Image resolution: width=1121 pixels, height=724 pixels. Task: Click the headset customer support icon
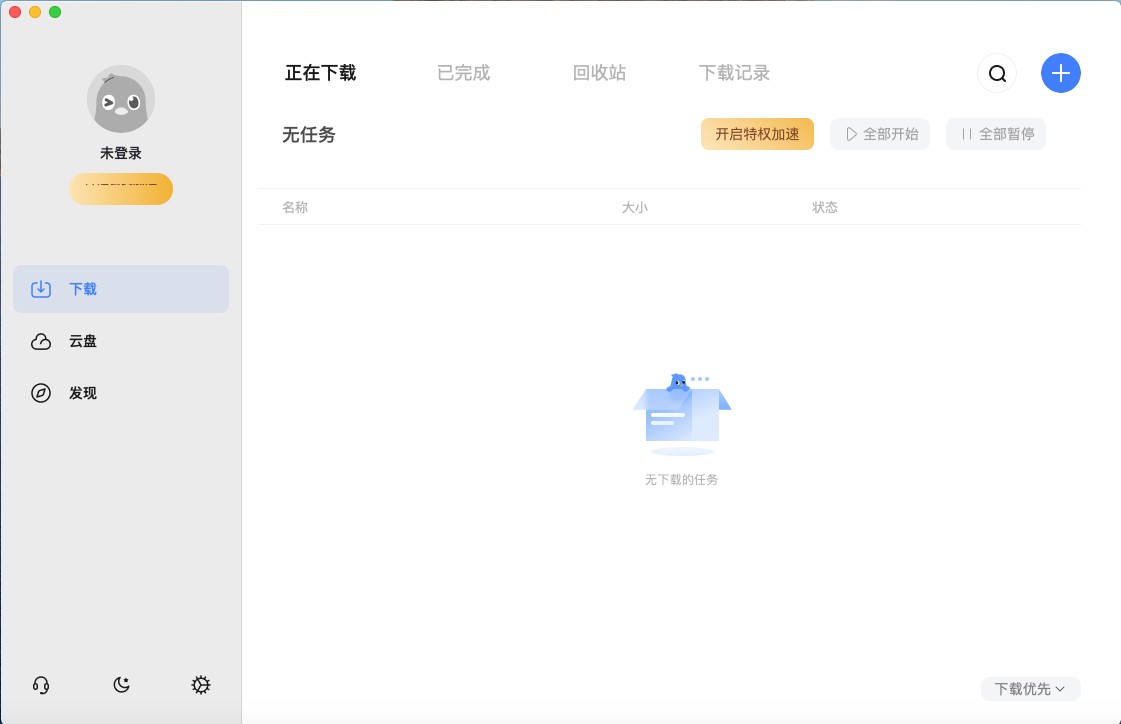(41, 685)
